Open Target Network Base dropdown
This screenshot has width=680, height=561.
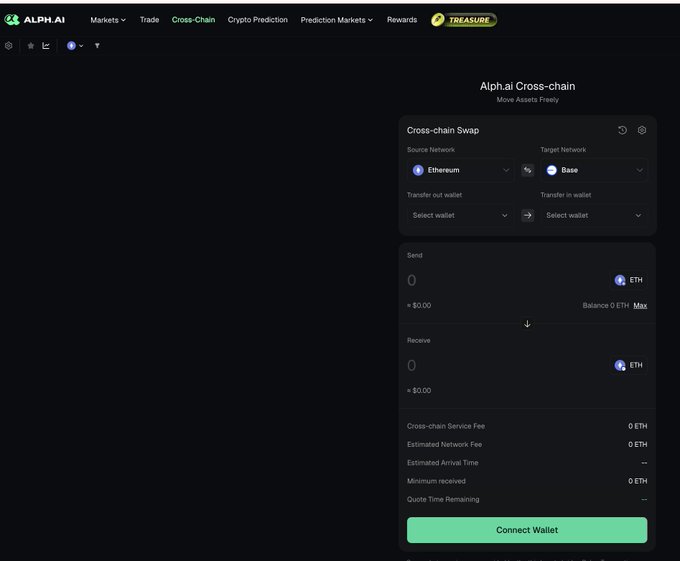(594, 170)
